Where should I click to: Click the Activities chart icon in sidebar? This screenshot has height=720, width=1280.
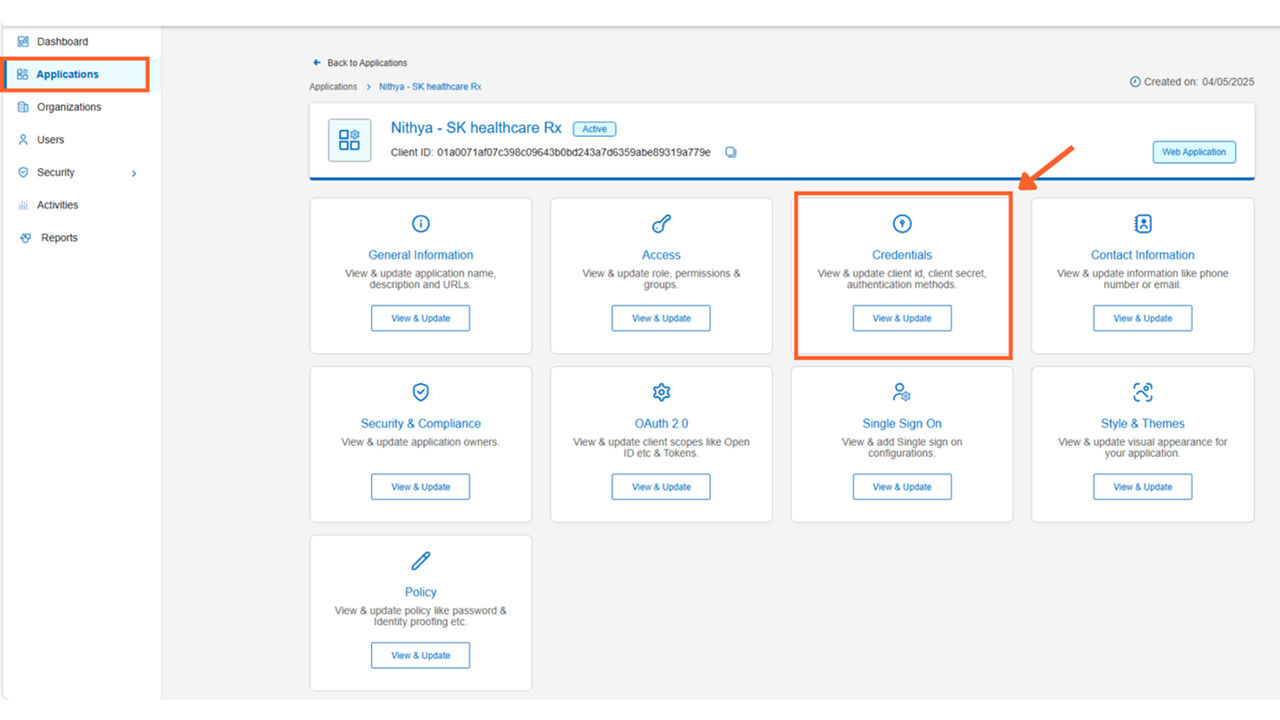[23, 205]
